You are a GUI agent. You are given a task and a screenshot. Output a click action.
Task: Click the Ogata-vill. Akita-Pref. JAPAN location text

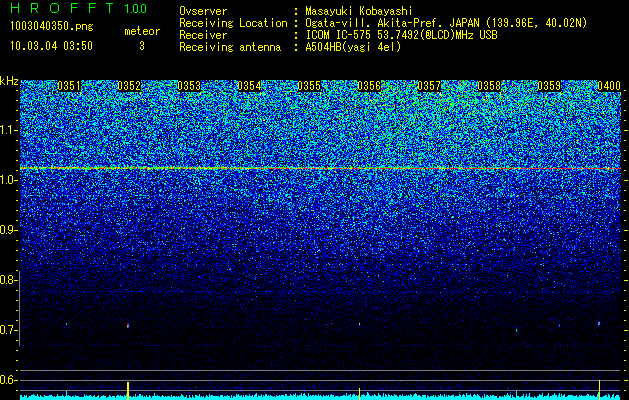446,23
